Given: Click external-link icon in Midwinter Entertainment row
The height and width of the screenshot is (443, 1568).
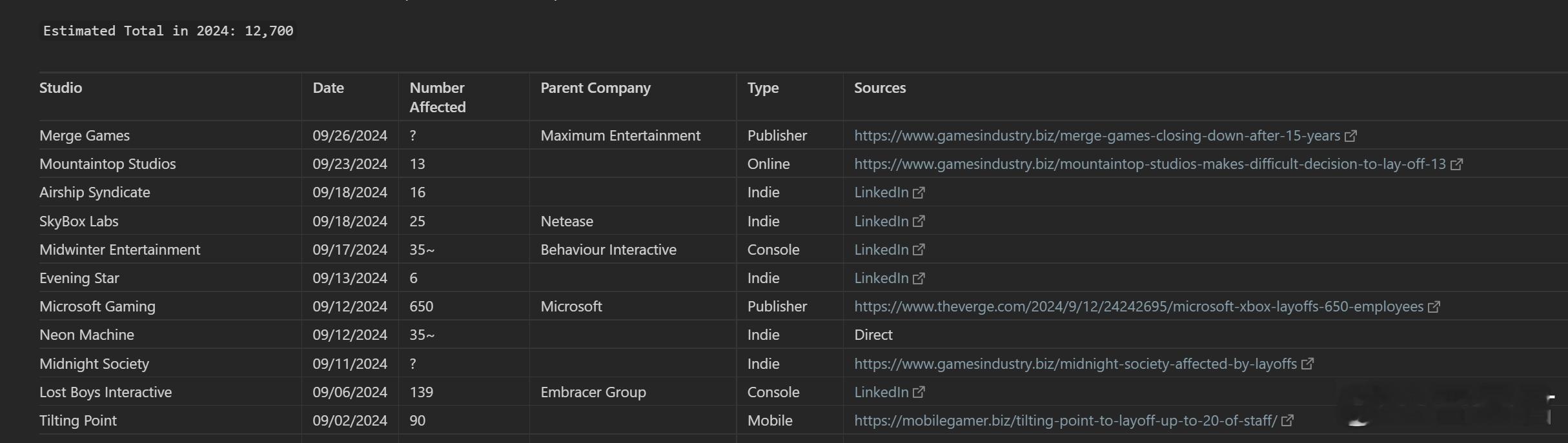Looking at the screenshot, I should tap(919, 250).
